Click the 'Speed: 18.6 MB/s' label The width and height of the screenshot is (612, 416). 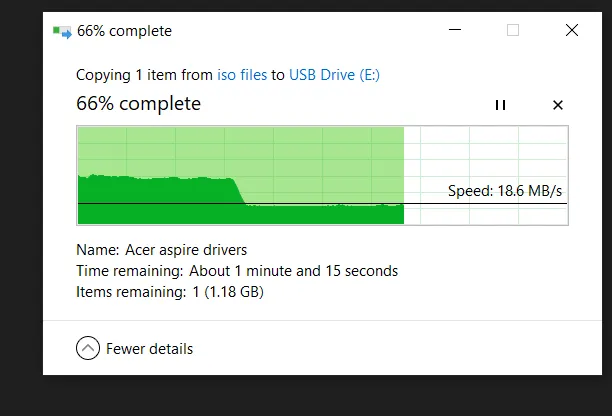pos(505,191)
